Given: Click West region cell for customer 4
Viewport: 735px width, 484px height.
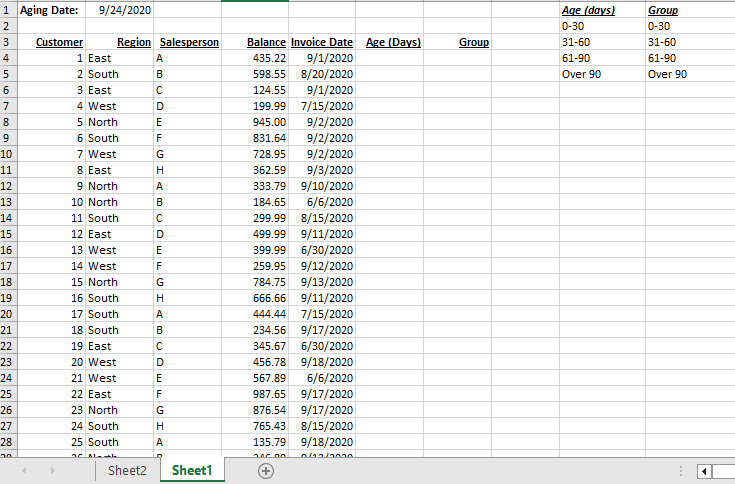Looking at the screenshot, I should pyautogui.click(x=120, y=106).
